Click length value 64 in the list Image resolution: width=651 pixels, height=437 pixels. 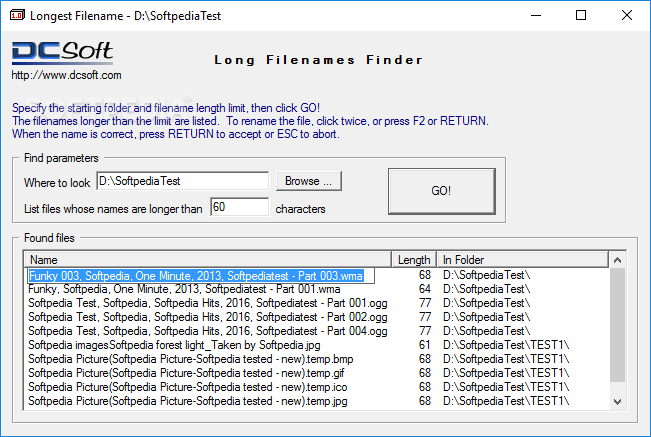[x=425, y=289]
